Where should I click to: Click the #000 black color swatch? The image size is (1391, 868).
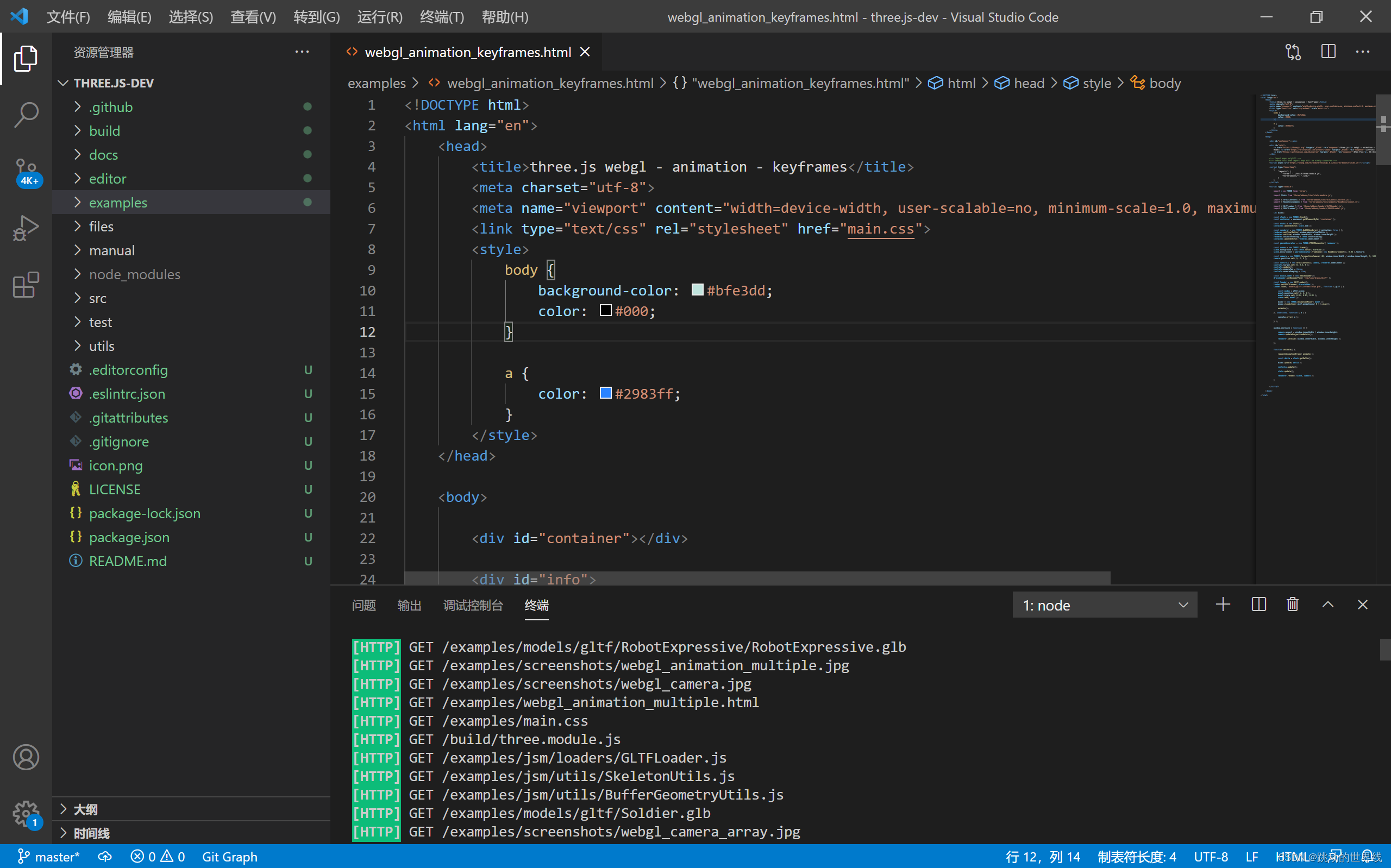point(606,311)
